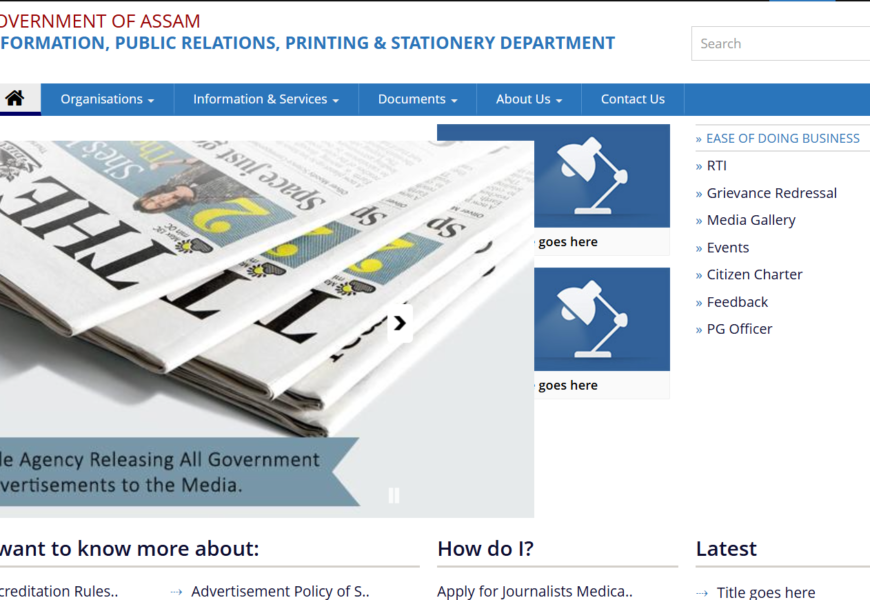Open Advertisement Policy link
The height and width of the screenshot is (600, 870).
280,591
